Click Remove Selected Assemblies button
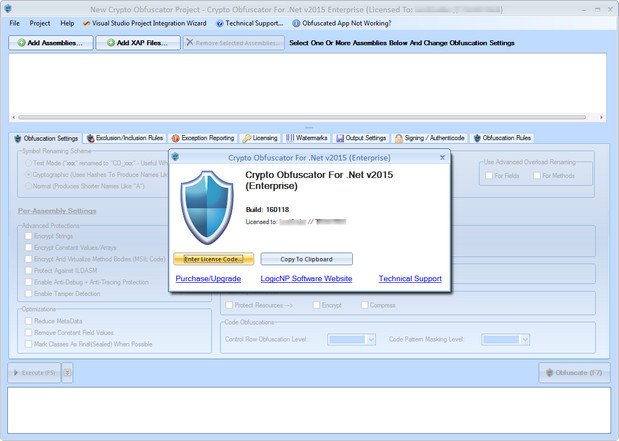Image resolution: width=619 pixels, height=441 pixels. pyautogui.click(x=233, y=43)
